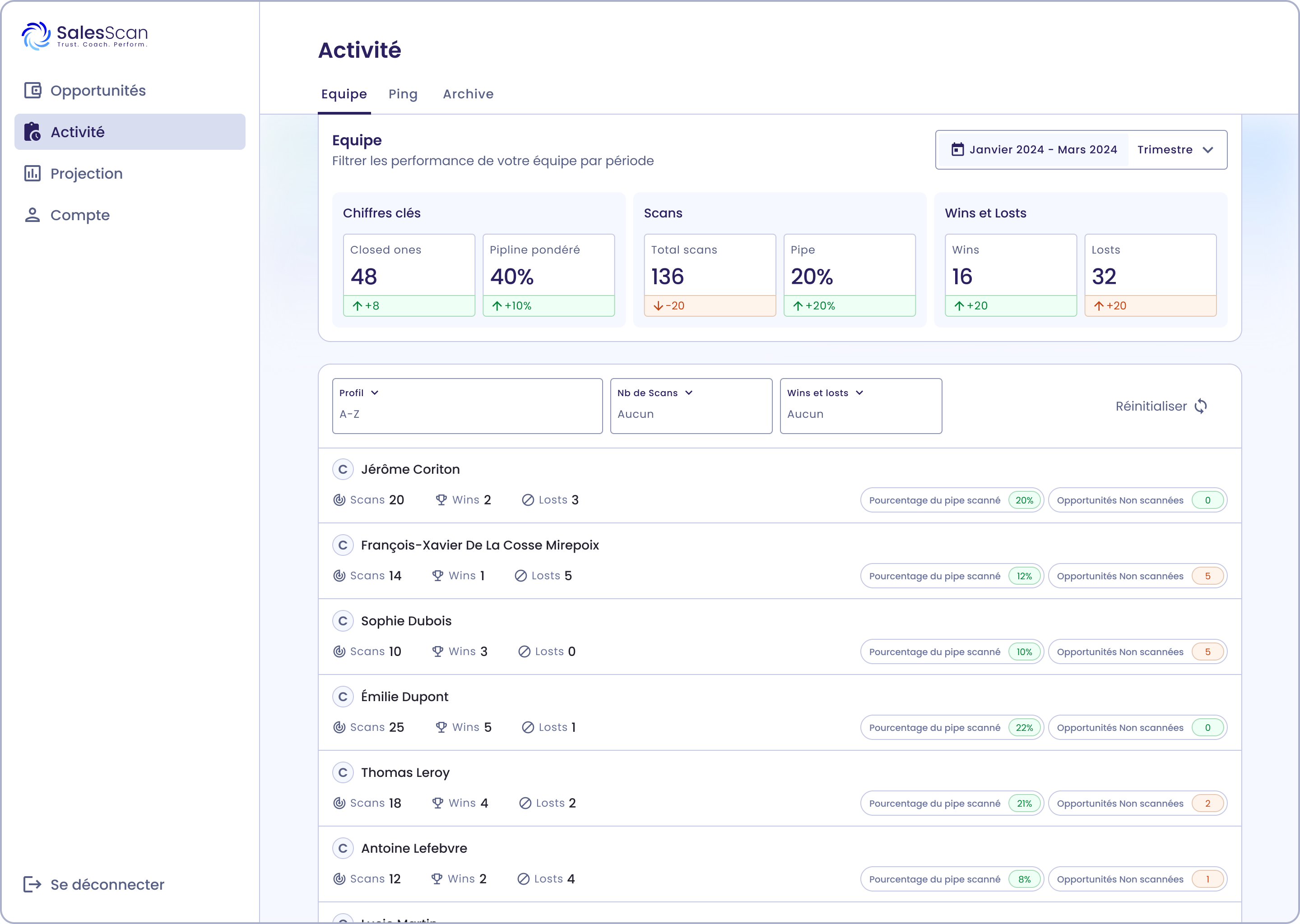Open the Wins et losts filter dropdown
1300x924 pixels.
825,393
